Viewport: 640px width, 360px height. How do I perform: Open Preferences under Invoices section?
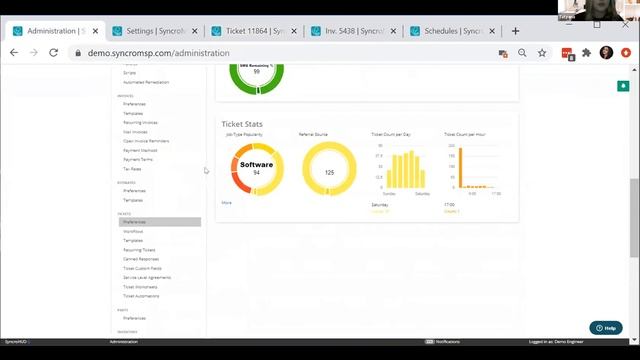134,104
